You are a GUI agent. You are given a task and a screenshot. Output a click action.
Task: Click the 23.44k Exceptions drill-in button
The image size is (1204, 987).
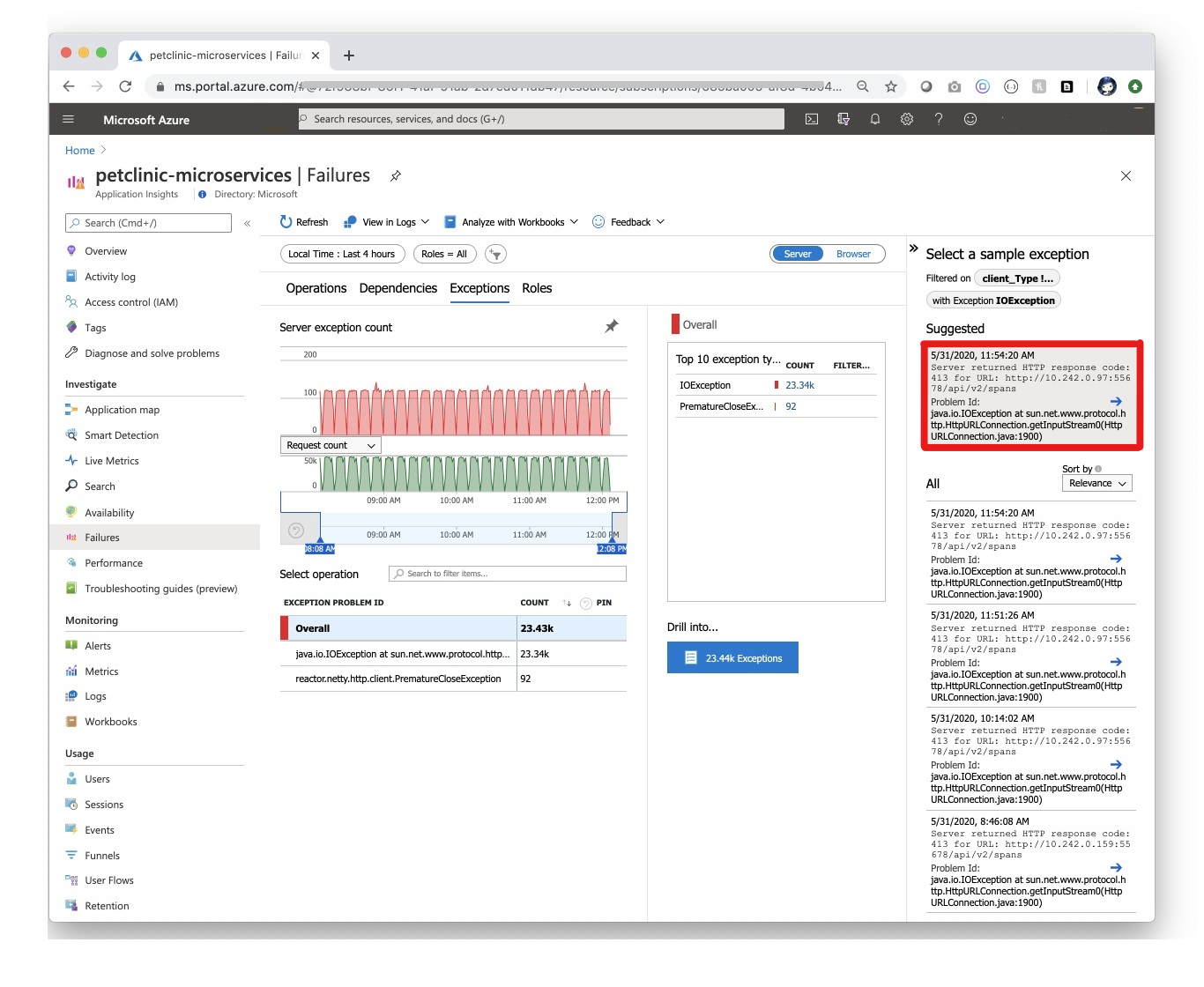(x=732, y=657)
